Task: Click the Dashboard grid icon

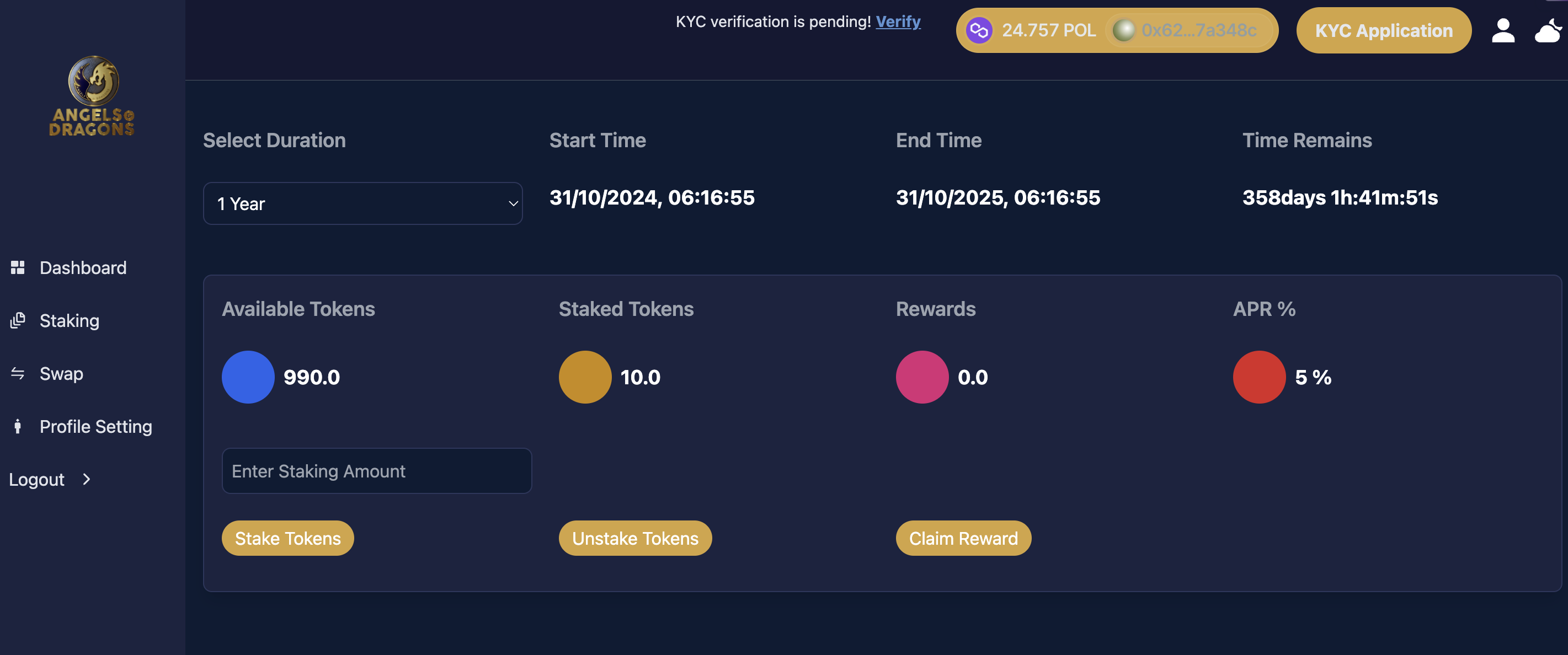Action: click(18, 267)
